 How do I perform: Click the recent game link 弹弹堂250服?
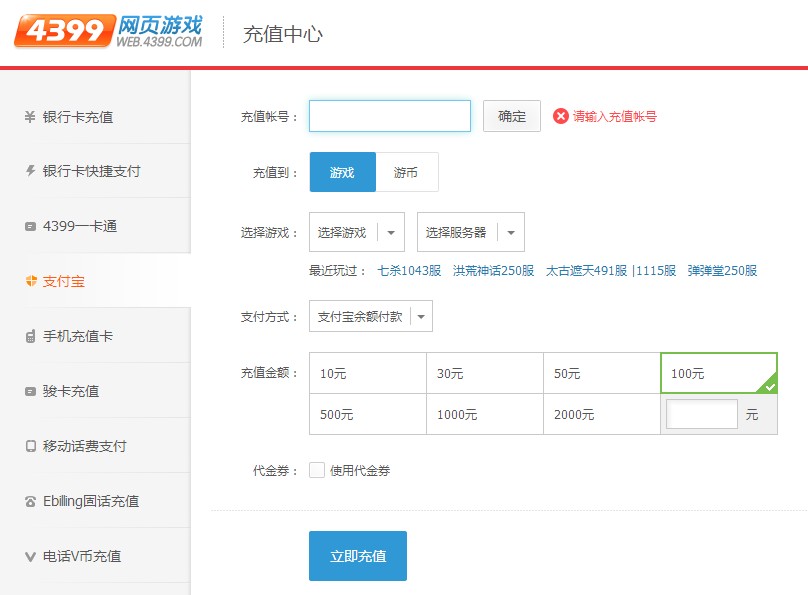pyautogui.click(x=722, y=271)
